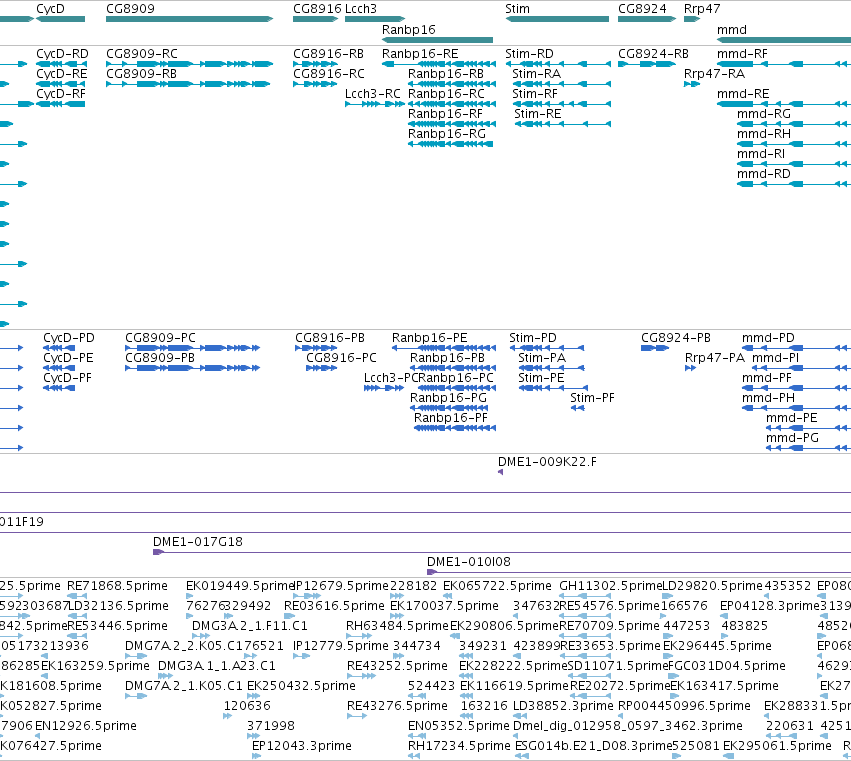Select EST EK250432.5prime
This screenshot has width=851, height=761.
tap(252, 696)
